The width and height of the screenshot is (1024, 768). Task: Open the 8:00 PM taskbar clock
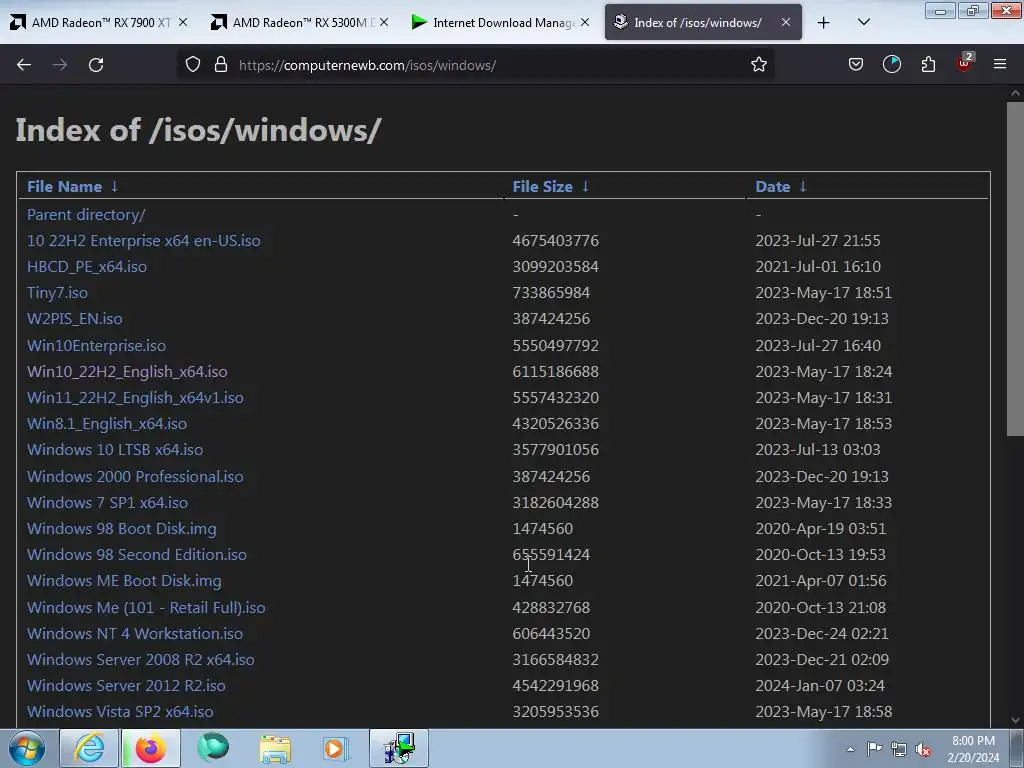(973, 749)
